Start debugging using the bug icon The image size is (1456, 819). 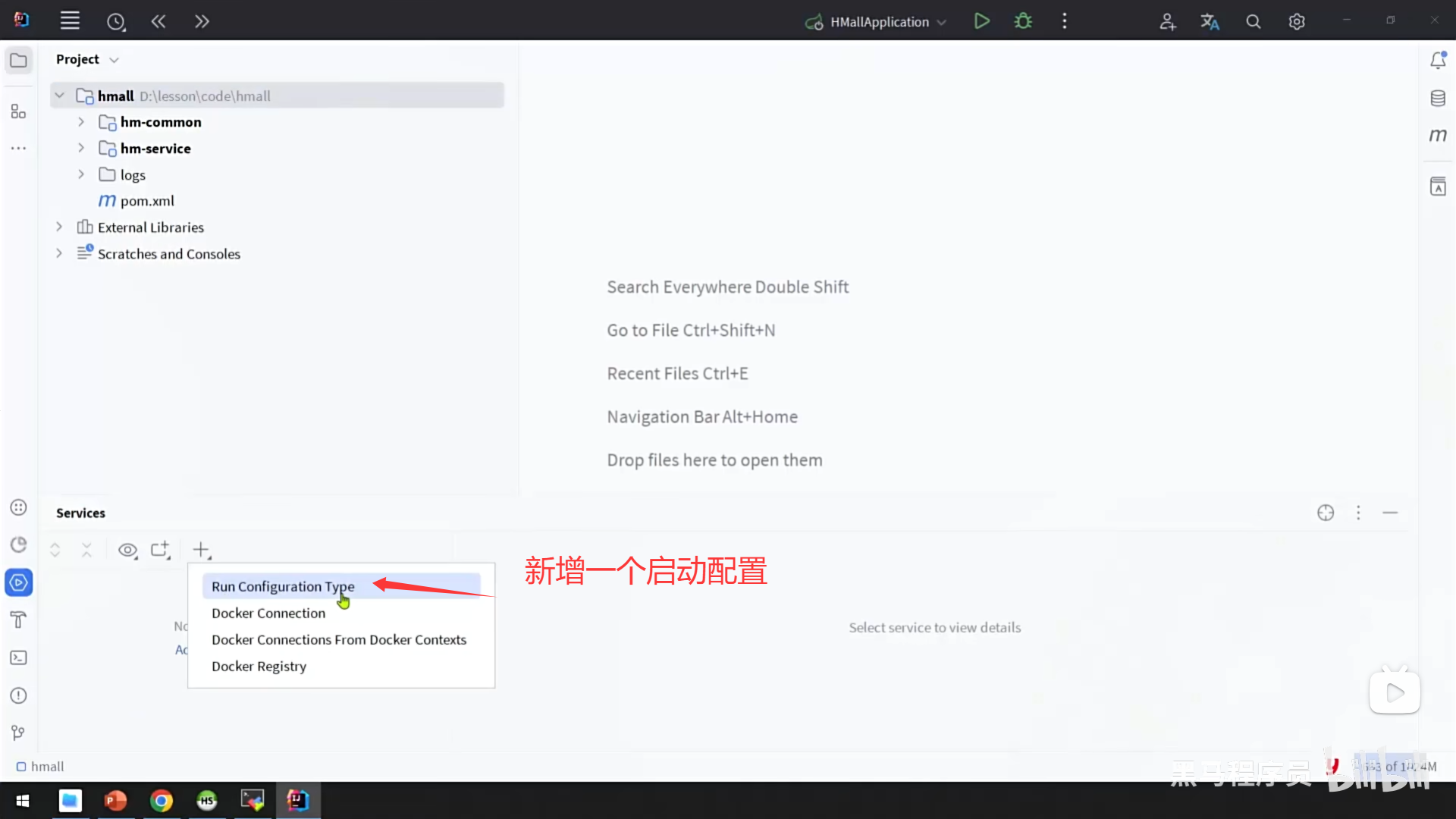1022,20
